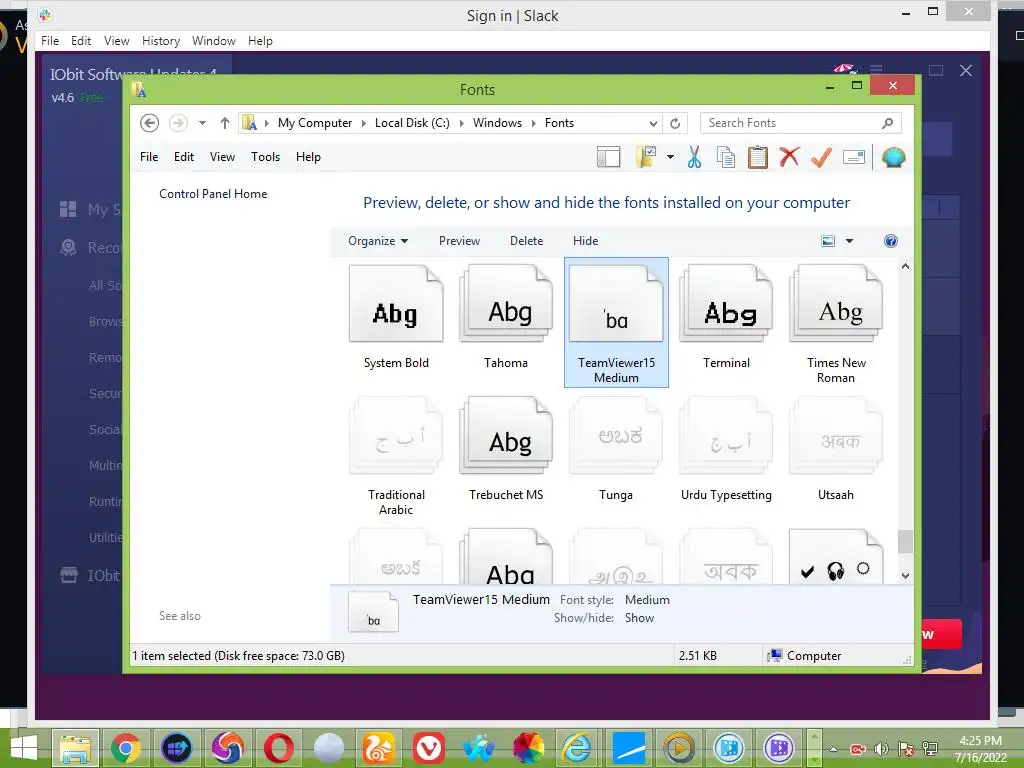The image size is (1024, 768).
Task: Select the Terminal font
Action: coord(726,318)
